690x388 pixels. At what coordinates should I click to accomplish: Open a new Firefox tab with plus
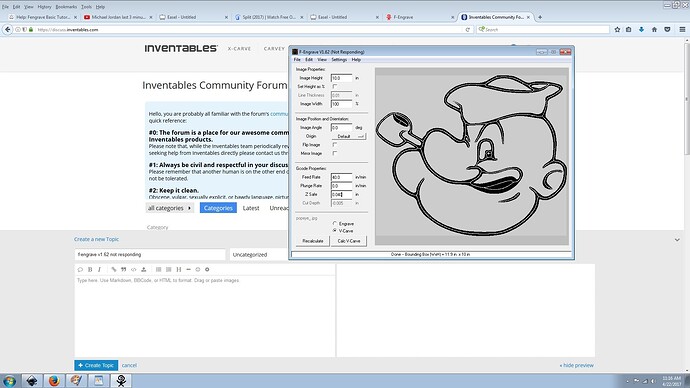tap(540, 17)
